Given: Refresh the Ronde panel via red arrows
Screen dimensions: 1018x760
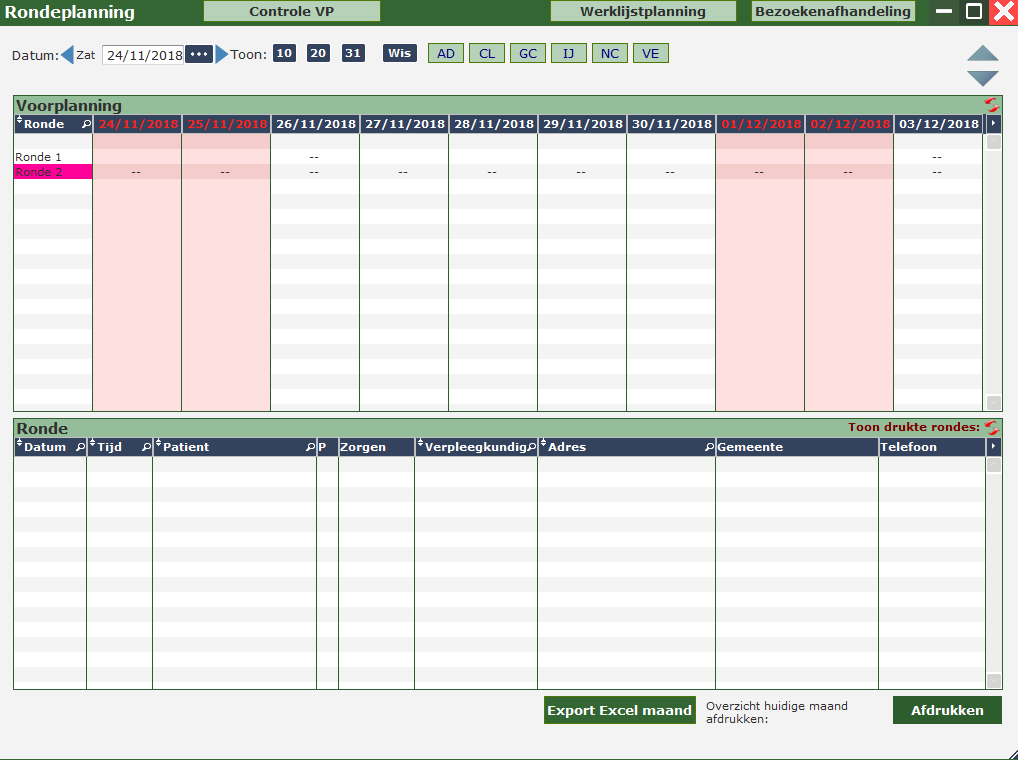Looking at the screenshot, I should [991, 427].
